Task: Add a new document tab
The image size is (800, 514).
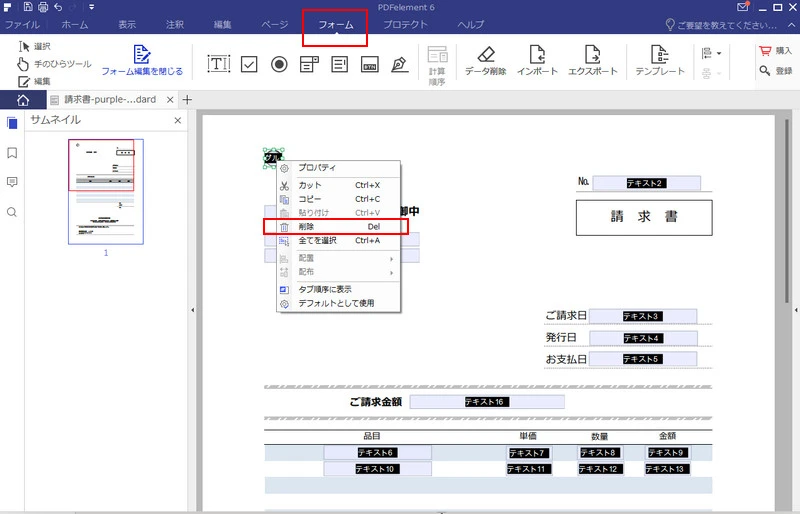Action: [x=187, y=100]
